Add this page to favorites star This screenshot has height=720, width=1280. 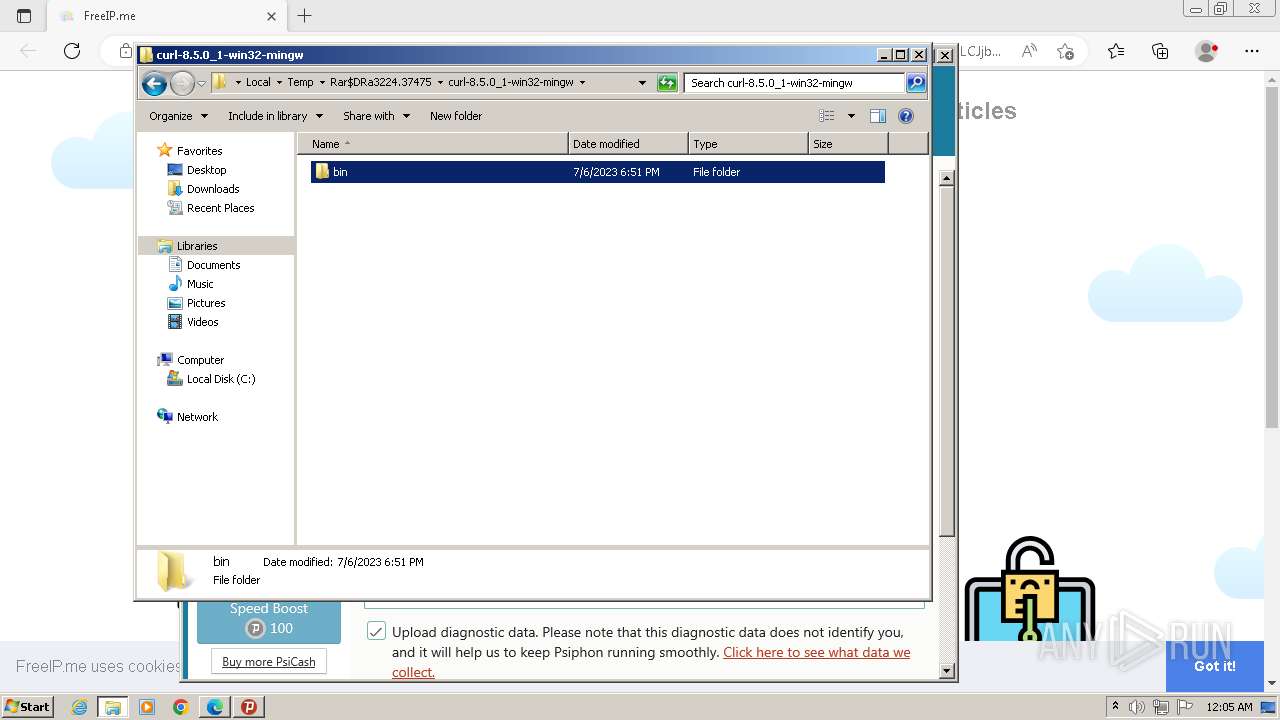[1065, 51]
